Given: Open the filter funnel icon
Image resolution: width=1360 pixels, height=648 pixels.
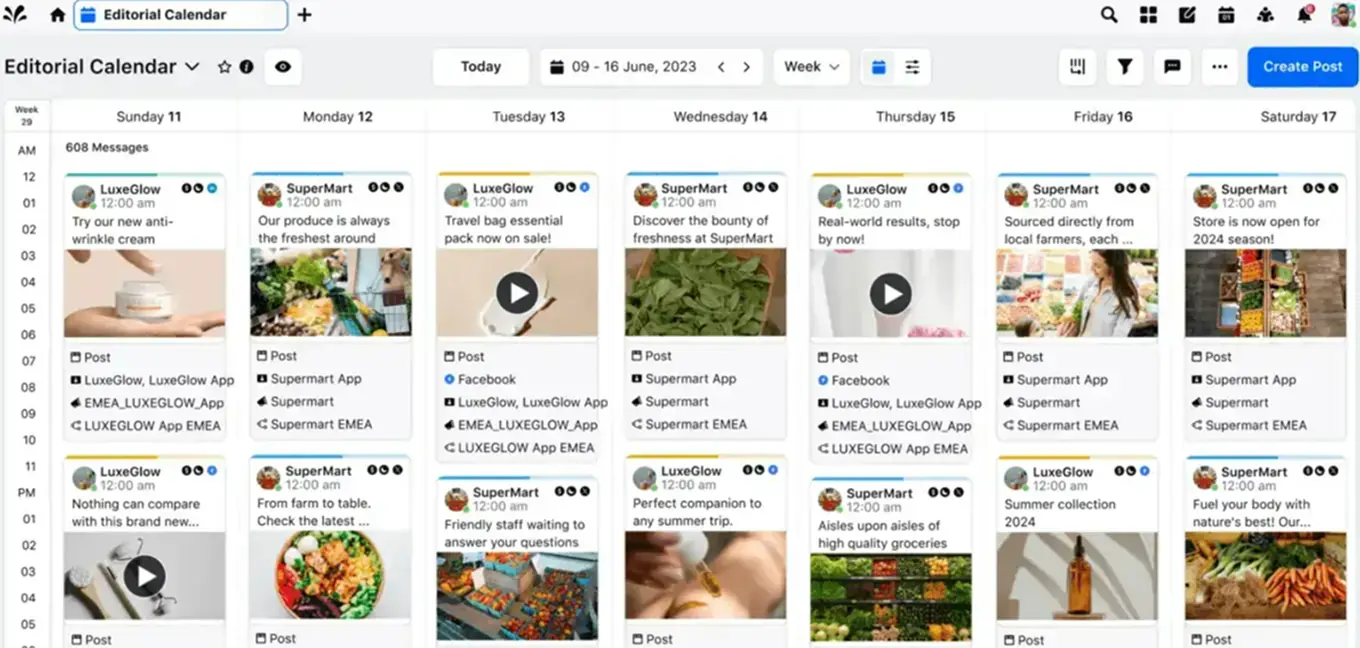Looking at the screenshot, I should click(x=1125, y=67).
